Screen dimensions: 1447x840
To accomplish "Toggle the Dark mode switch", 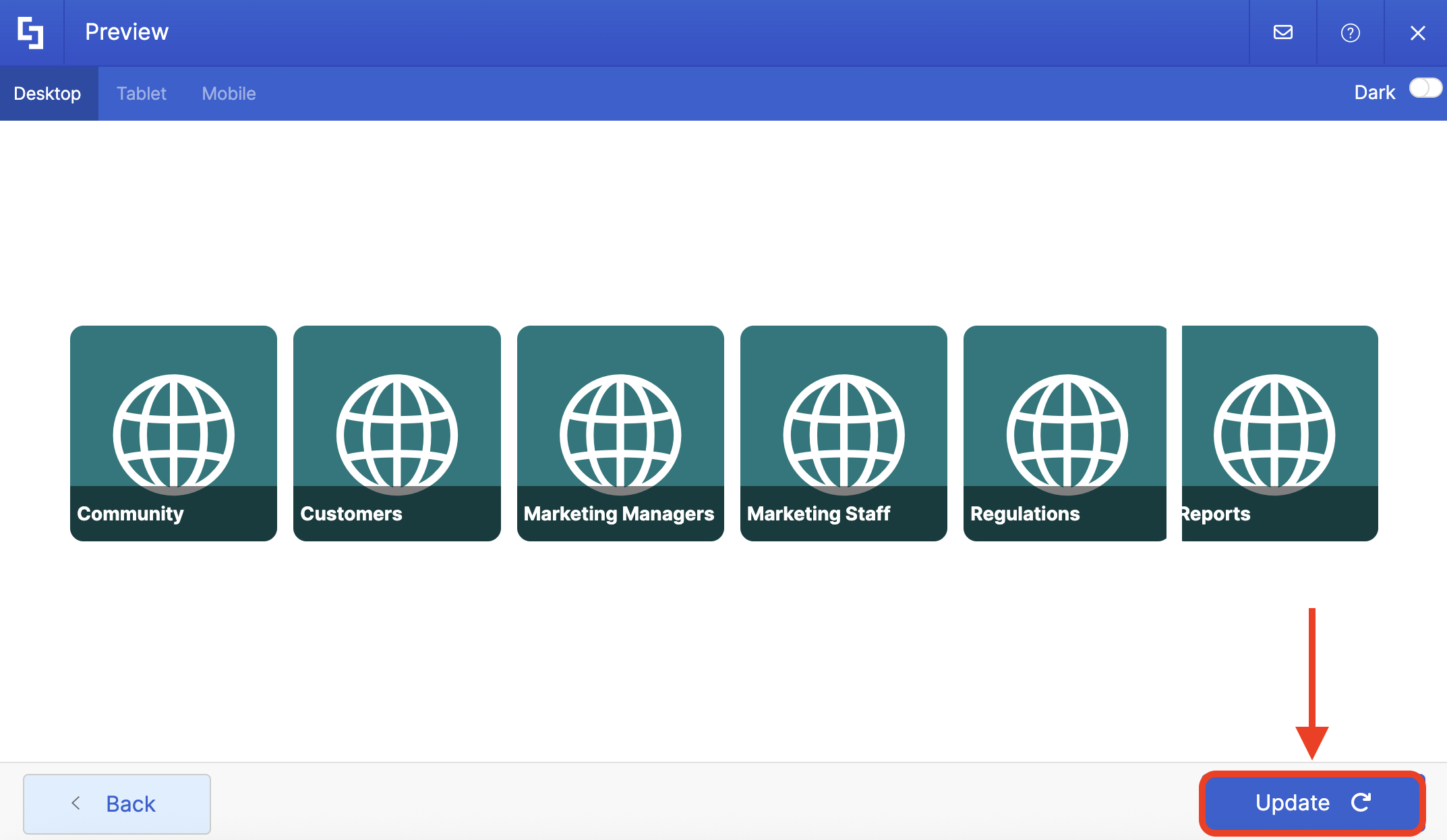I will (x=1425, y=88).
